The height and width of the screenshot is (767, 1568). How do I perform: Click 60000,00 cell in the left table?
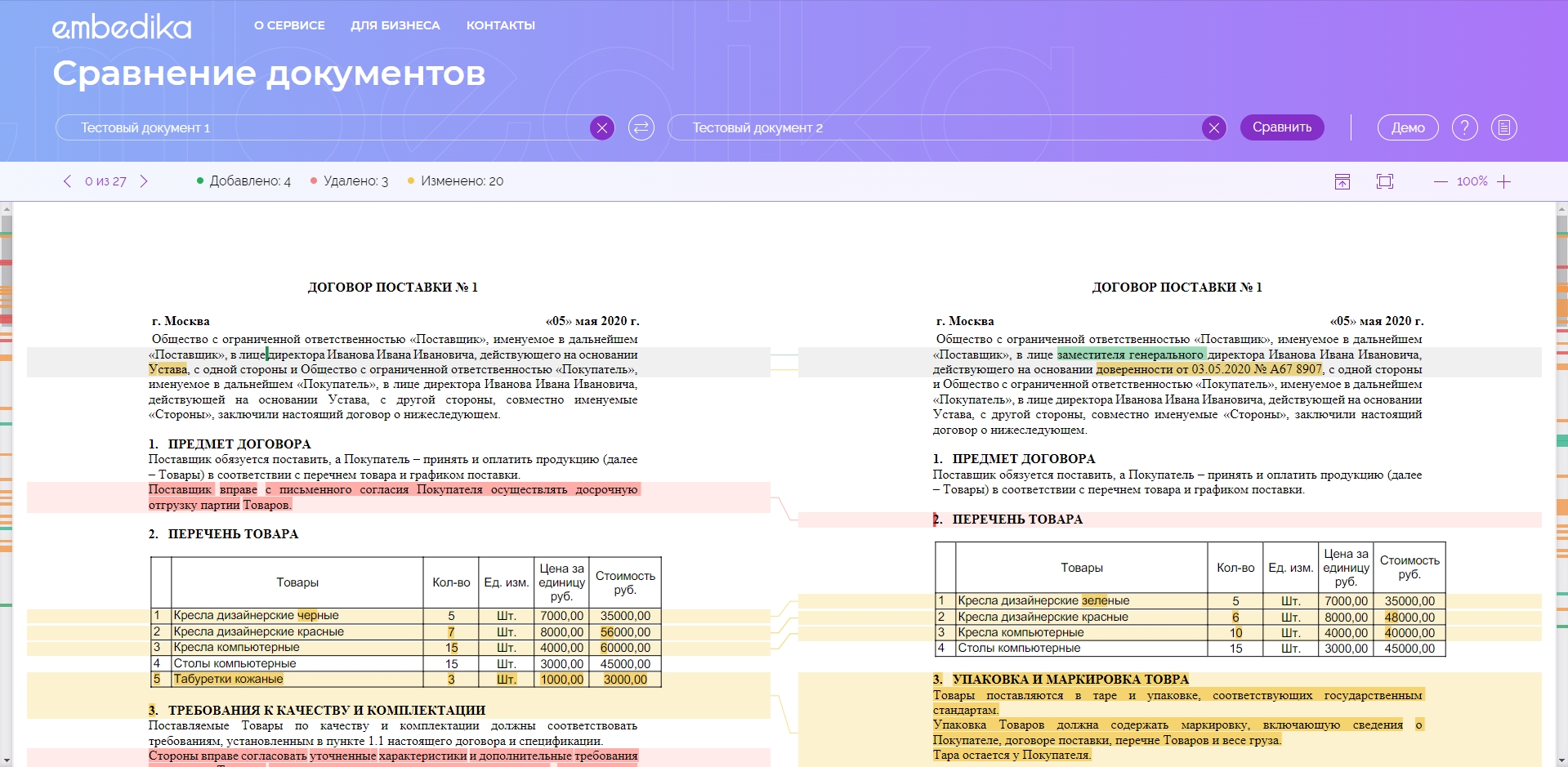(625, 648)
